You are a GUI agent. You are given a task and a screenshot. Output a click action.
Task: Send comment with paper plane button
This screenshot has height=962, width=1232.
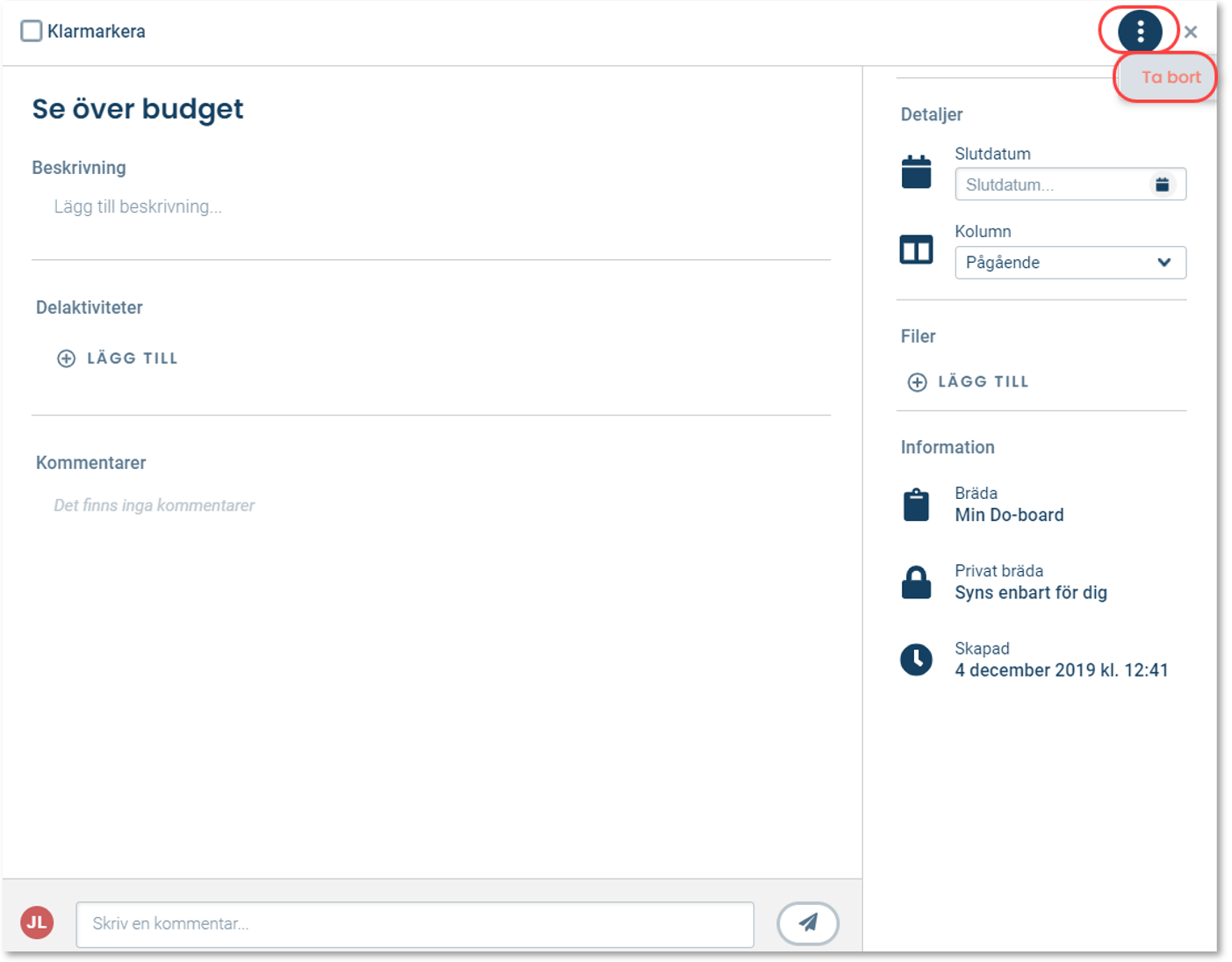tap(807, 922)
